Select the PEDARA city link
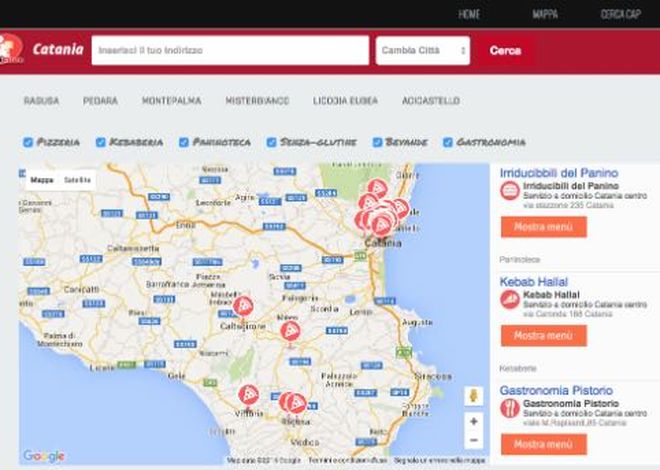Image resolution: width=660 pixels, height=470 pixels. tap(100, 101)
